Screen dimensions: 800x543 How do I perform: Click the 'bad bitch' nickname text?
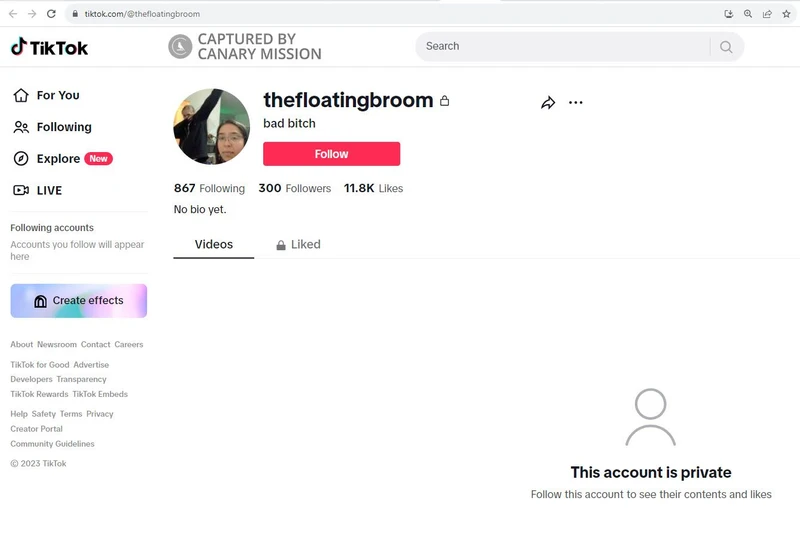pos(289,124)
